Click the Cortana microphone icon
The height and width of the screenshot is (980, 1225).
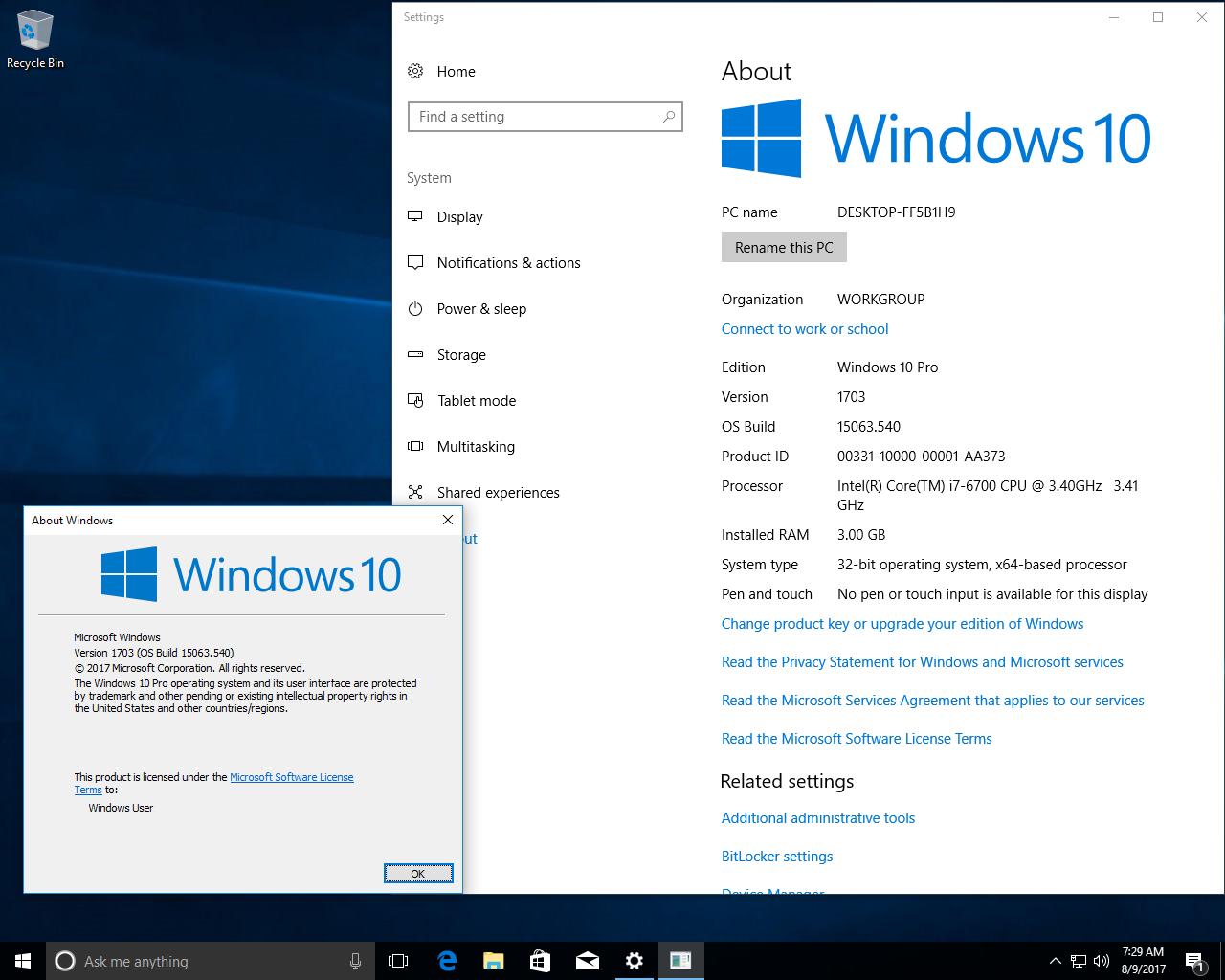click(356, 961)
